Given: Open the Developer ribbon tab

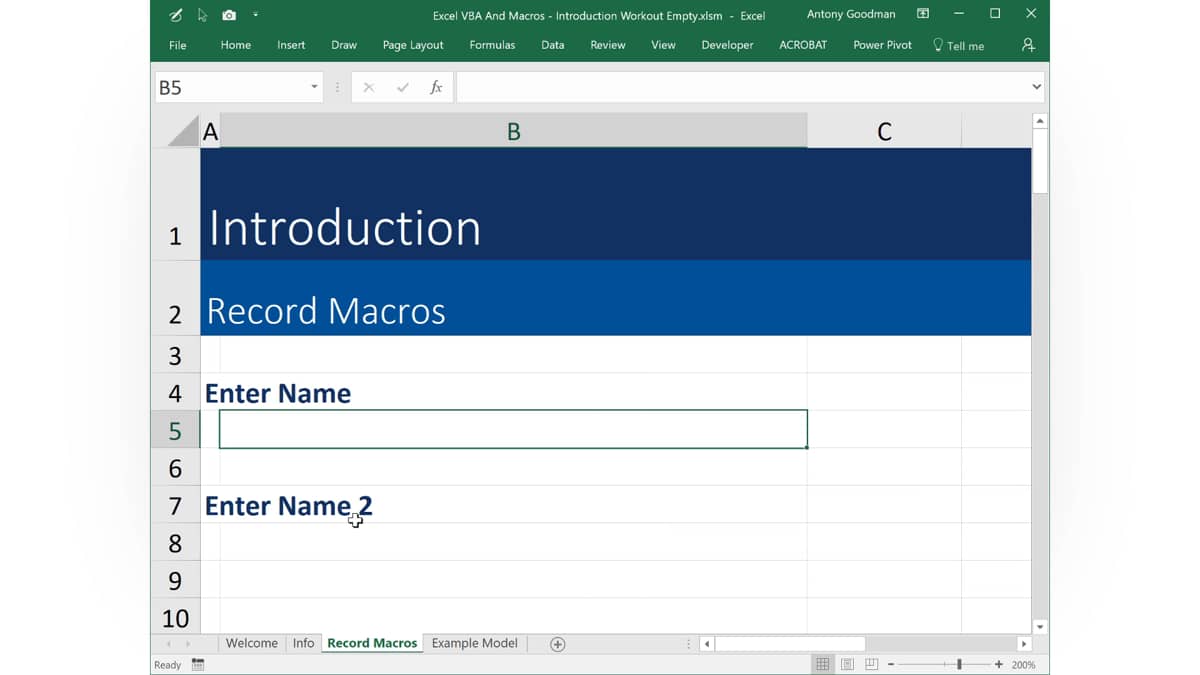Looking at the screenshot, I should [727, 45].
